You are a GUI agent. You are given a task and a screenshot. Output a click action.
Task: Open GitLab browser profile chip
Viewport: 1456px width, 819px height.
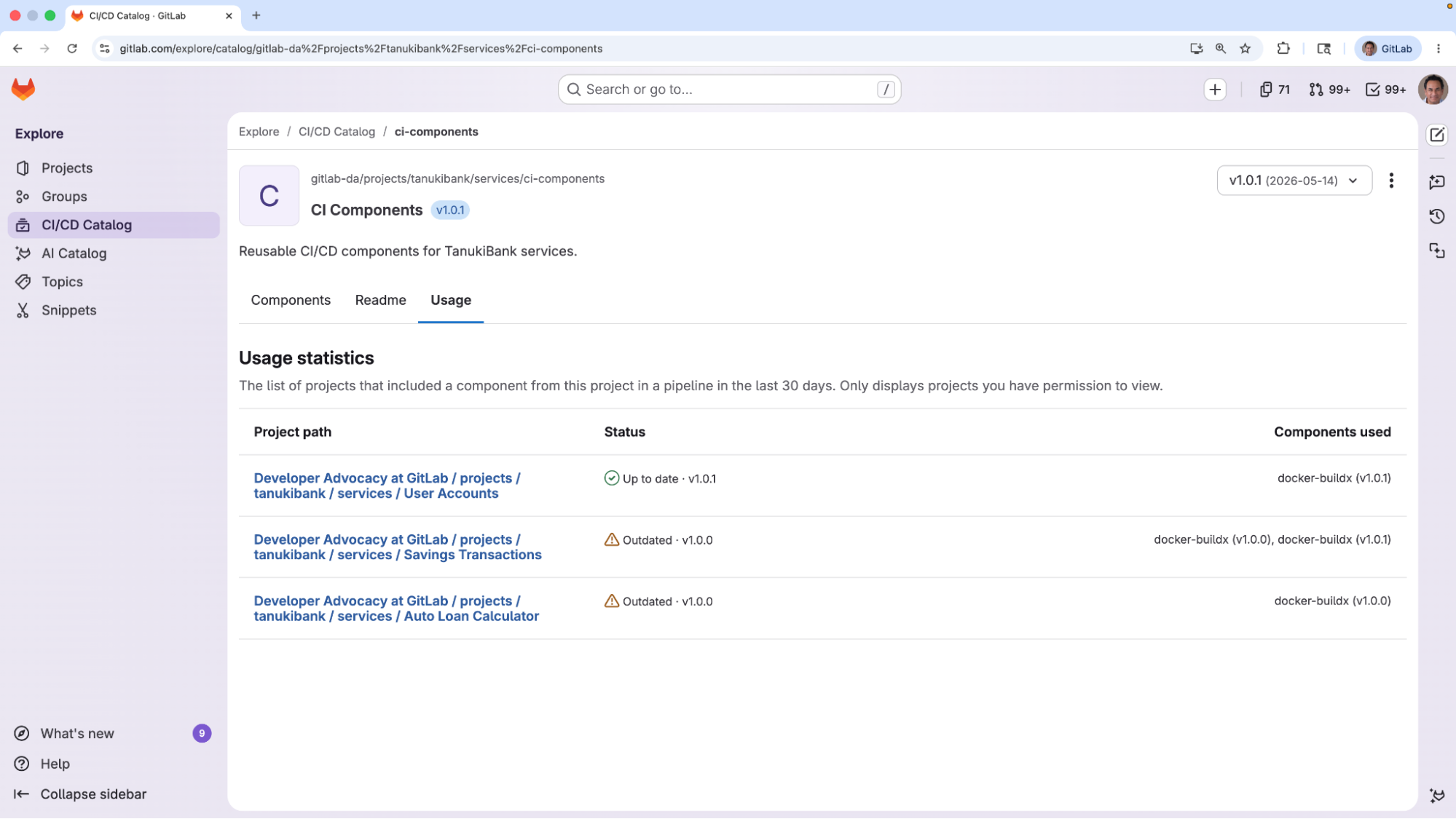click(1387, 49)
